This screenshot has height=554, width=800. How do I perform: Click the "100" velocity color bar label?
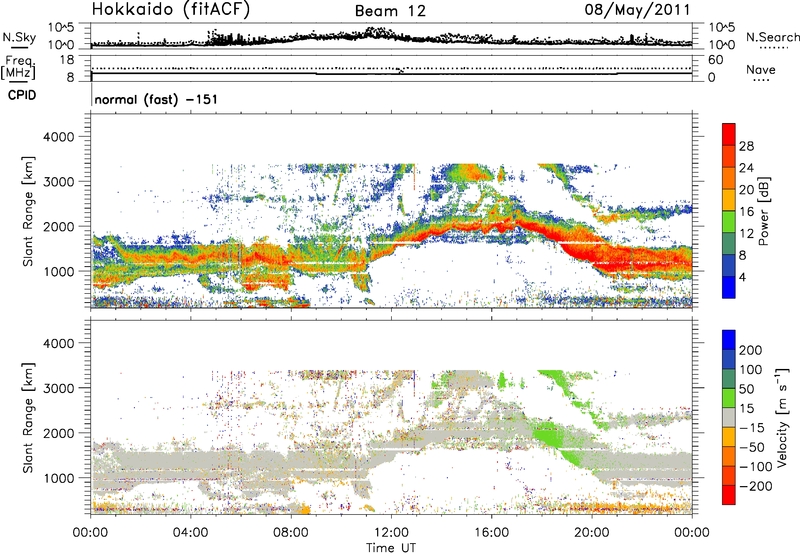pos(751,370)
